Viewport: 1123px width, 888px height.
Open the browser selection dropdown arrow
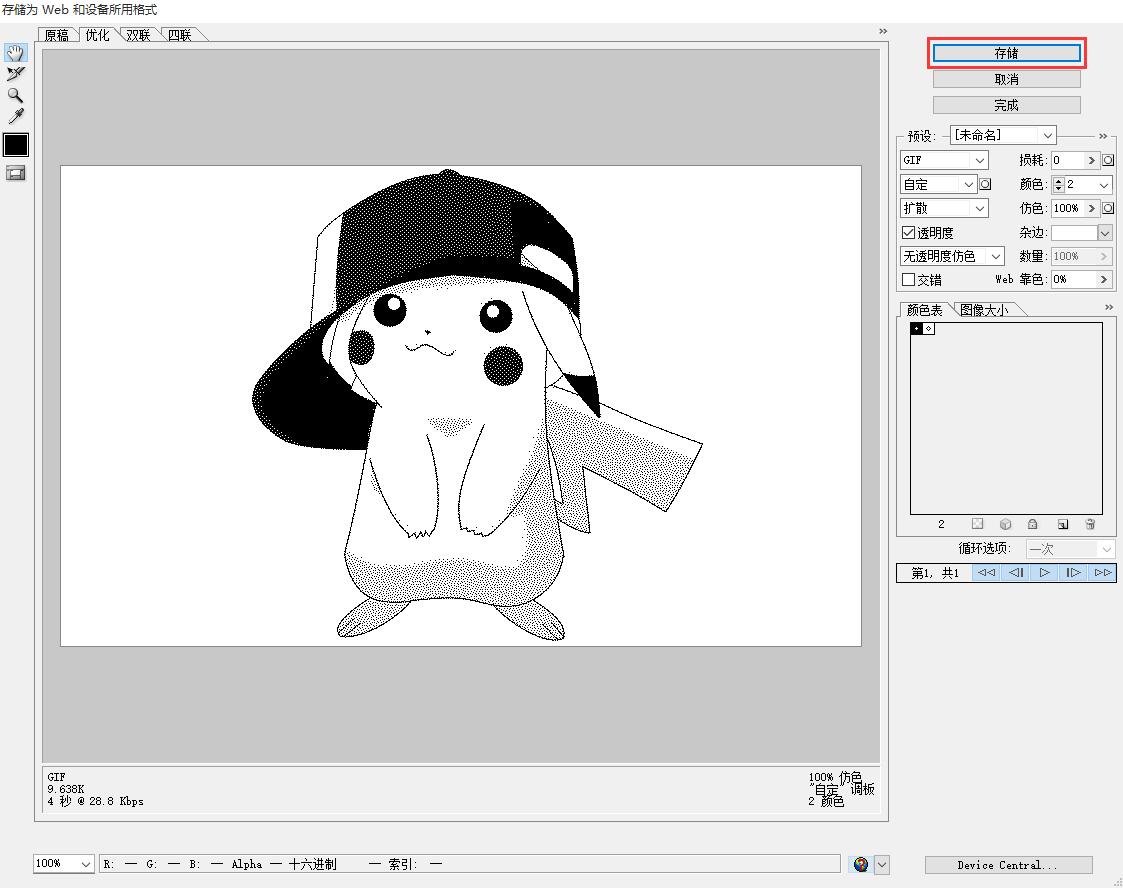click(882, 864)
